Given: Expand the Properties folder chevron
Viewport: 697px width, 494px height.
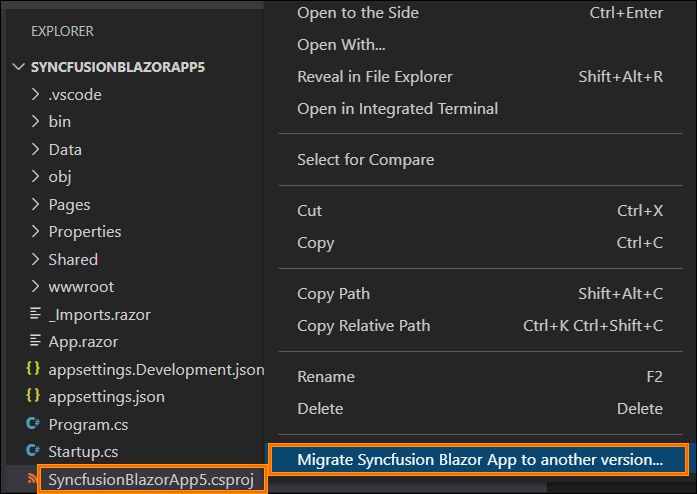Looking at the screenshot, I should 35,231.
